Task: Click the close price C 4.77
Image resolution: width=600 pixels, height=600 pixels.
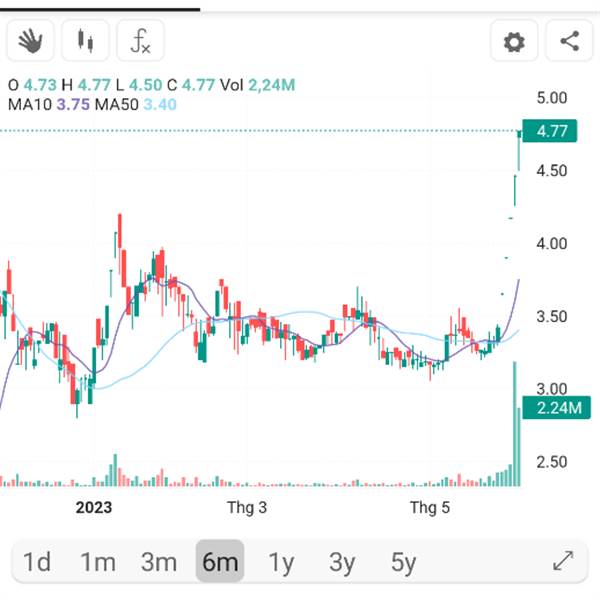Action: click(191, 85)
